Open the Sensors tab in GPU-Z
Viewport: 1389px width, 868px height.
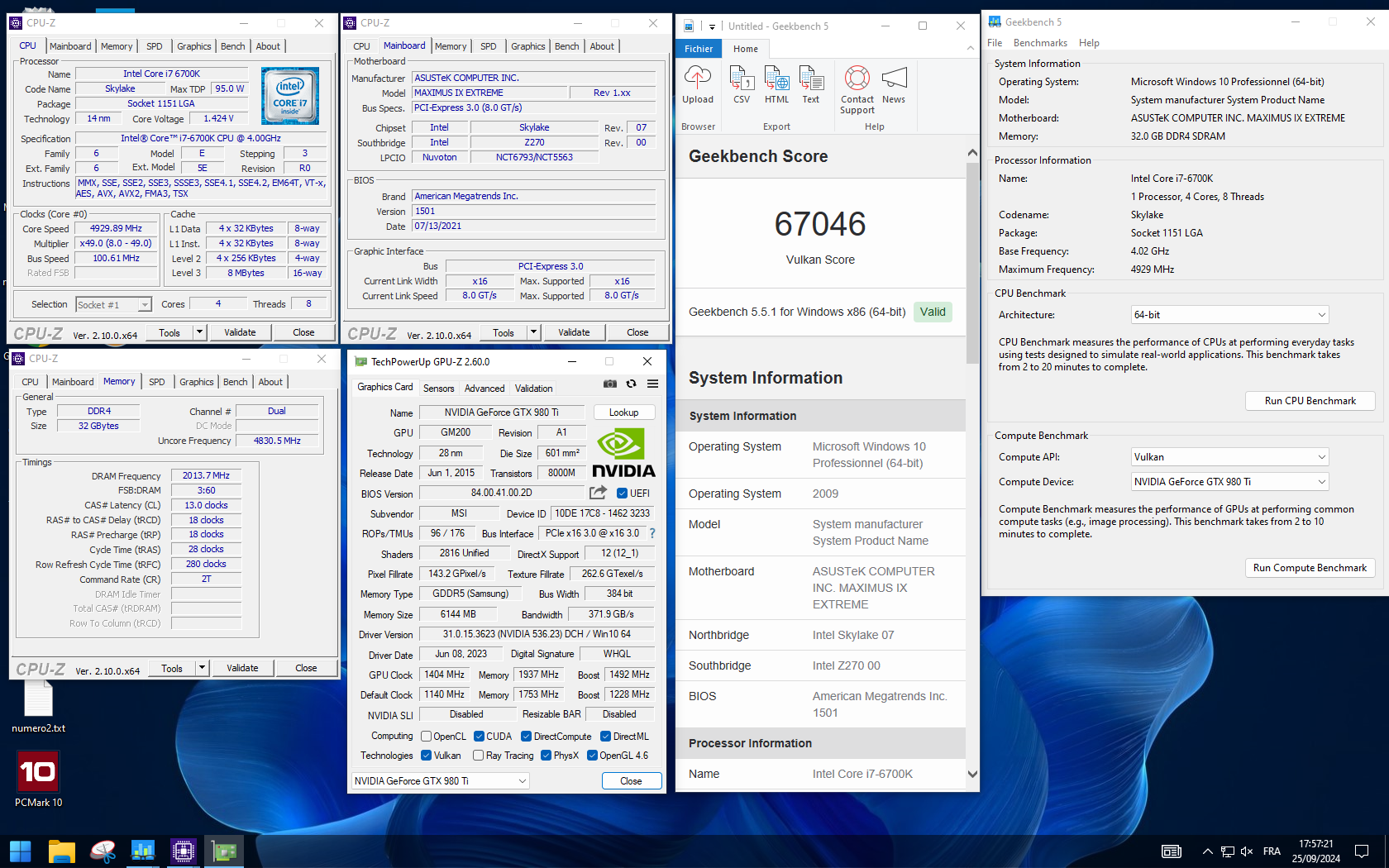point(438,389)
